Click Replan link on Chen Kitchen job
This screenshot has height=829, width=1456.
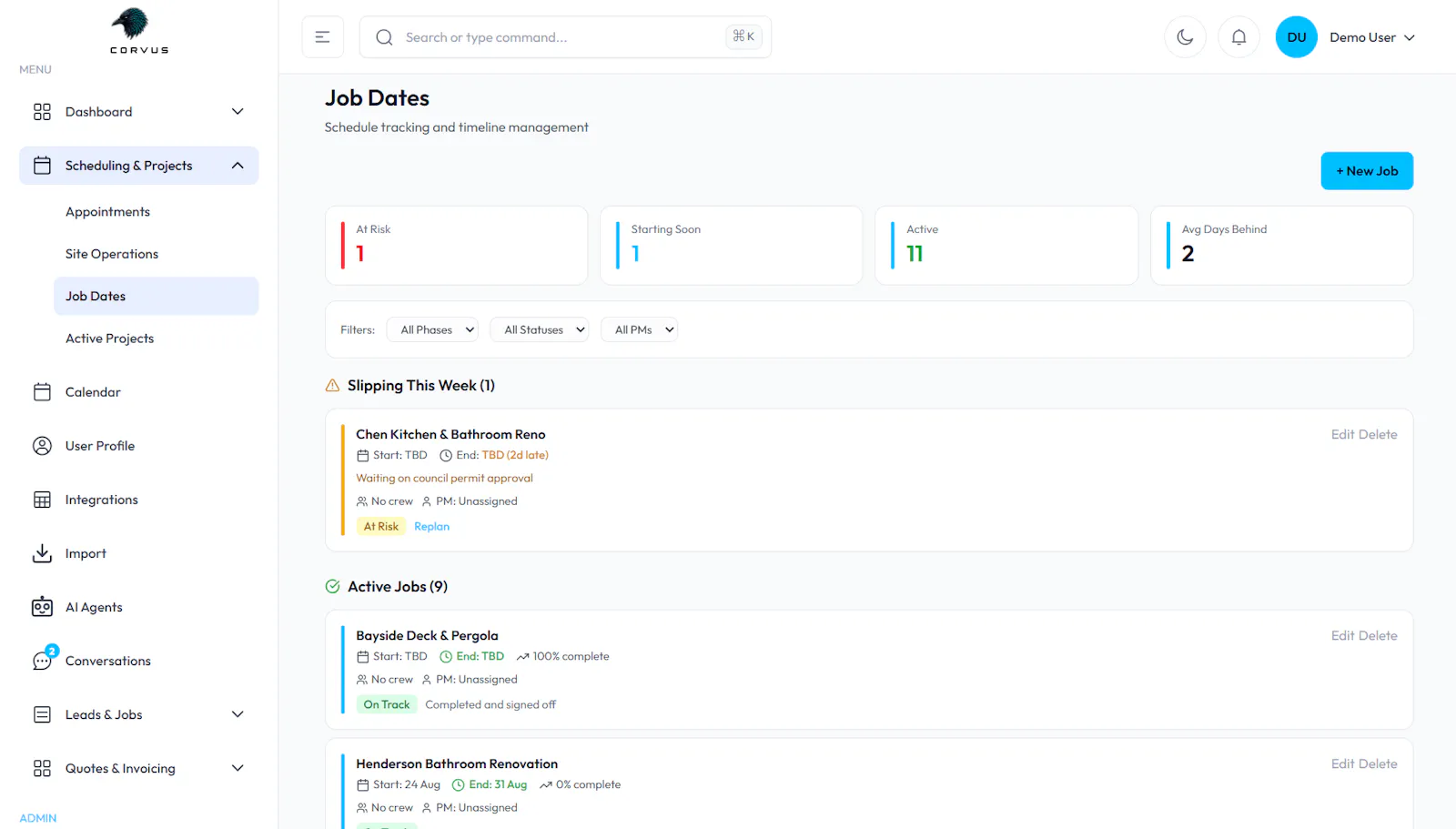pos(431,526)
